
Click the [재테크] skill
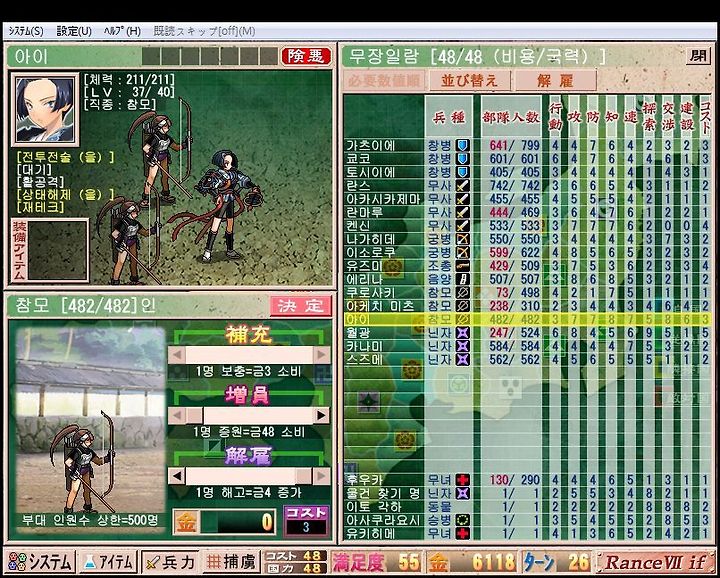point(40,207)
